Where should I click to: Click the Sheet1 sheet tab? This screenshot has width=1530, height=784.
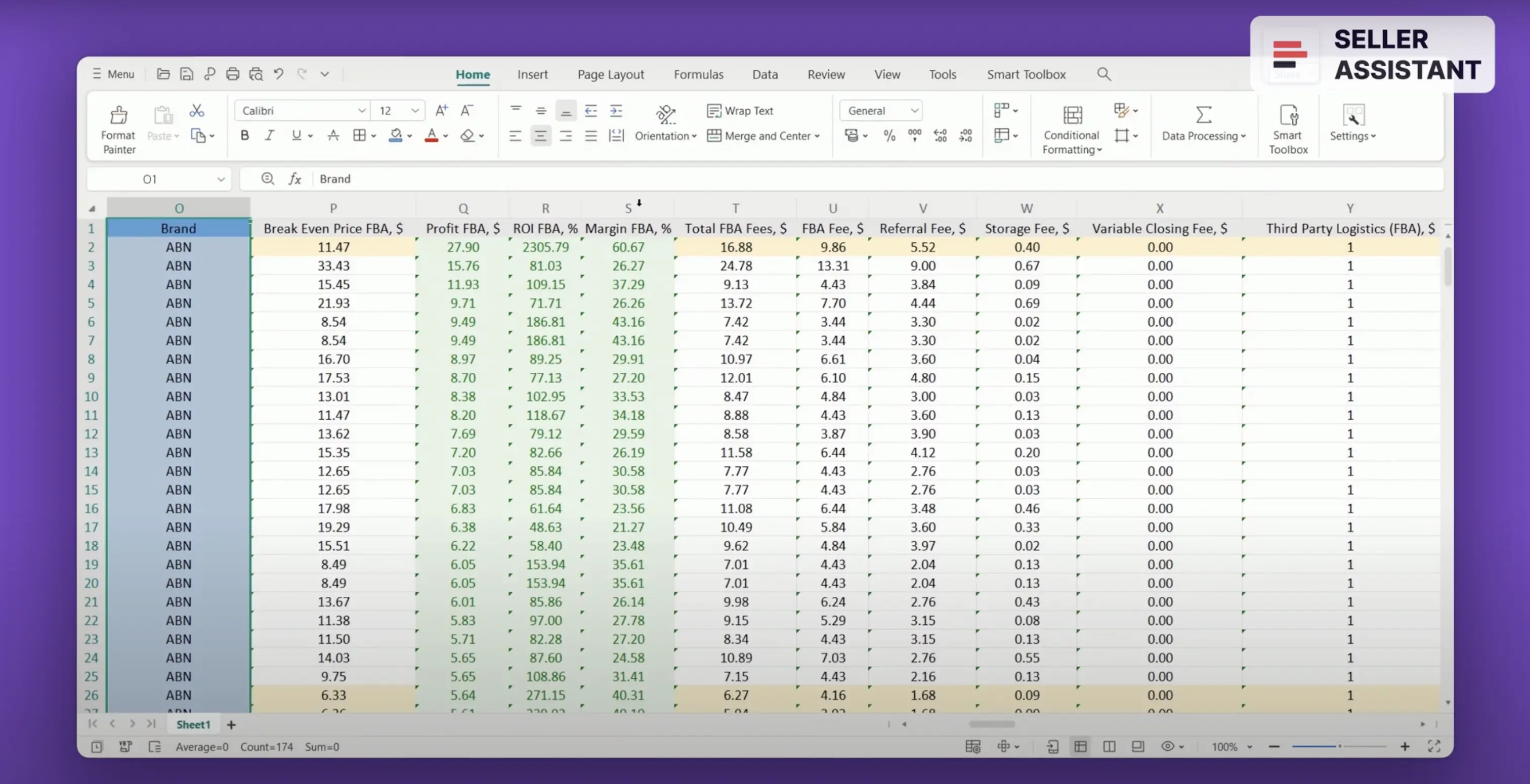(x=193, y=725)
